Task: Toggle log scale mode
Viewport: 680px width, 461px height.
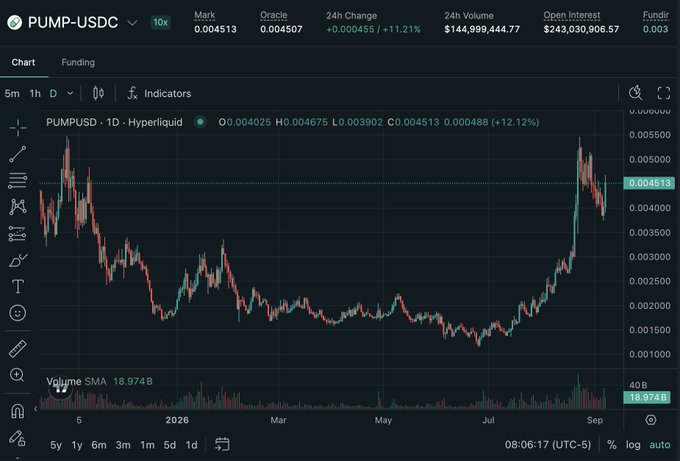Action: (633, 445)
